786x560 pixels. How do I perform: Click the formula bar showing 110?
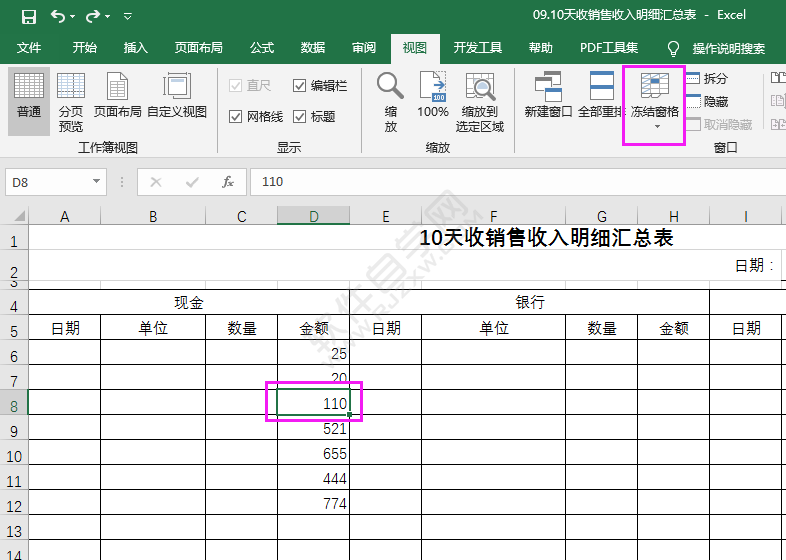(516, 182)
